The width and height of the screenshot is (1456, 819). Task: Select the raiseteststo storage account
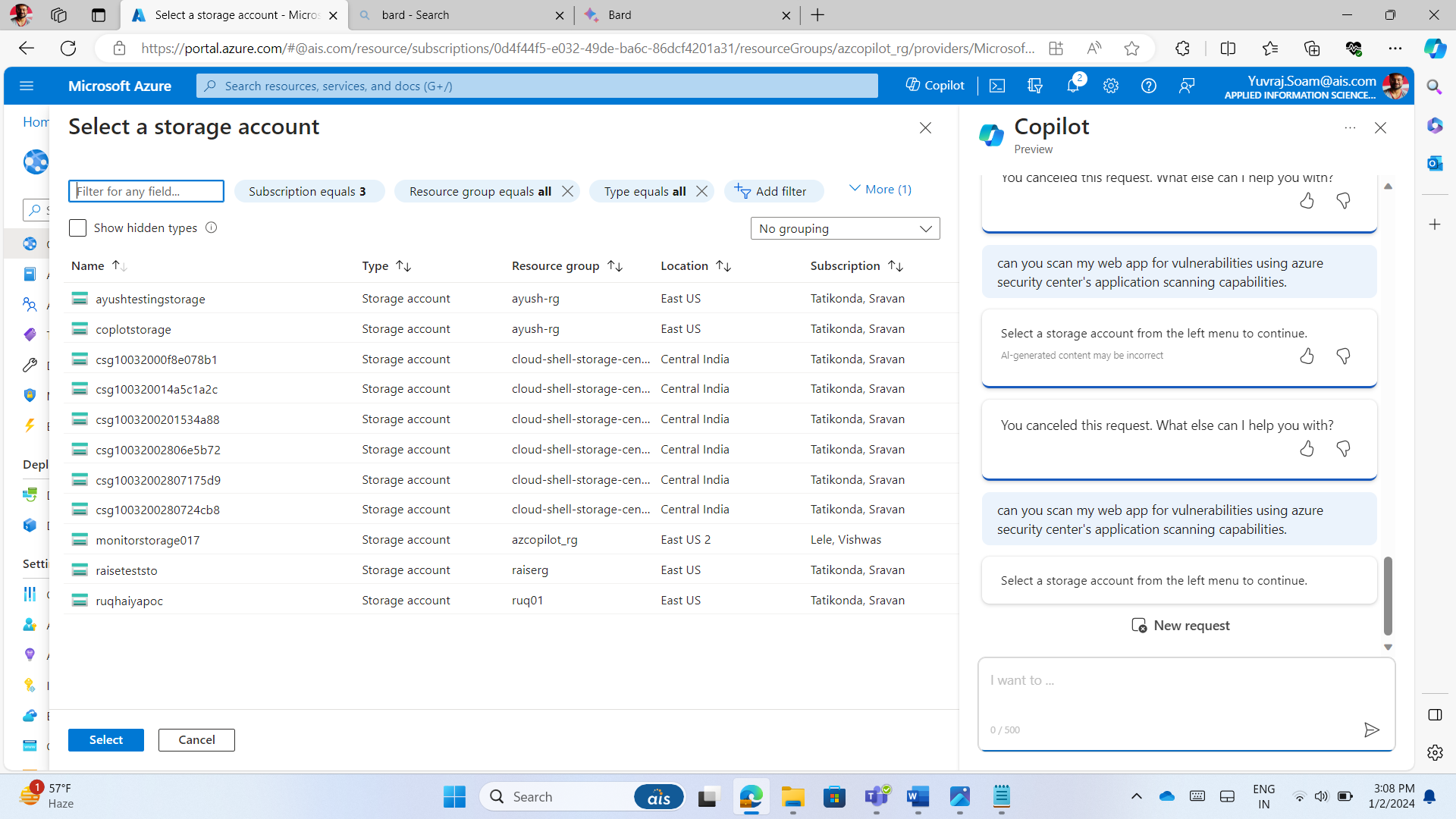pos(511,570)
